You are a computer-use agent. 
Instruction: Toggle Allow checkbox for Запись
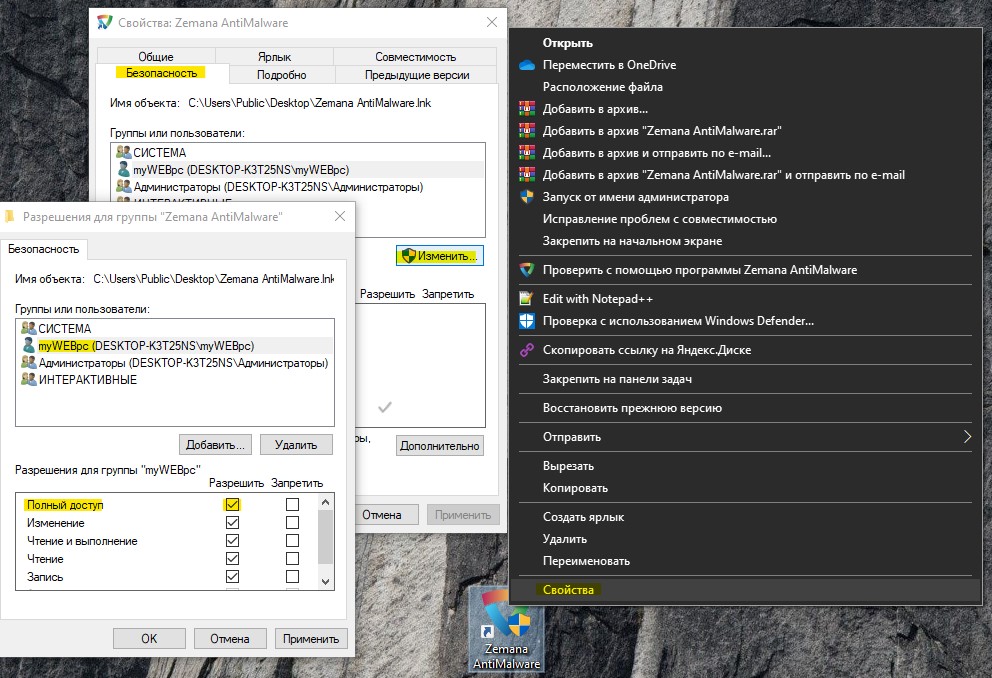(x=232, y=577)
